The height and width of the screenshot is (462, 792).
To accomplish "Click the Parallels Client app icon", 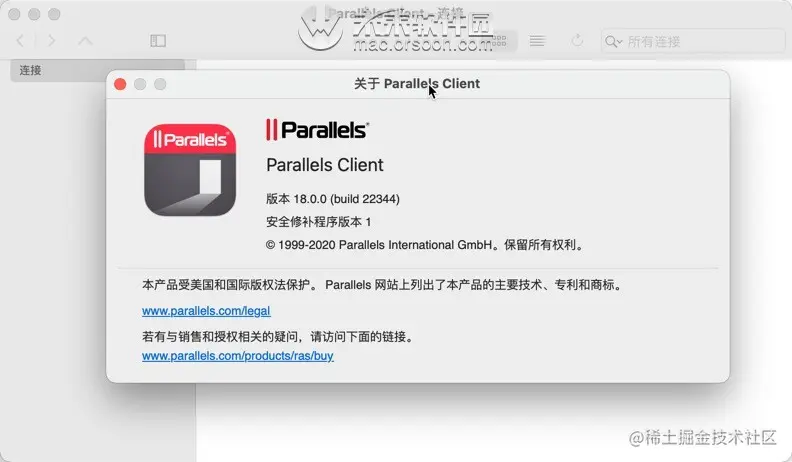I will click(190, 170).
